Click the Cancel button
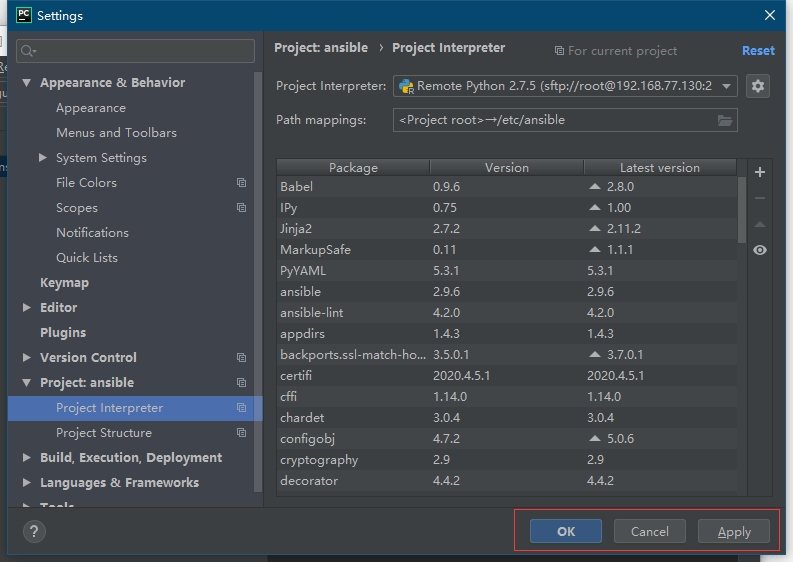Viewport: 793px width, 562px height. click(649, 531)
